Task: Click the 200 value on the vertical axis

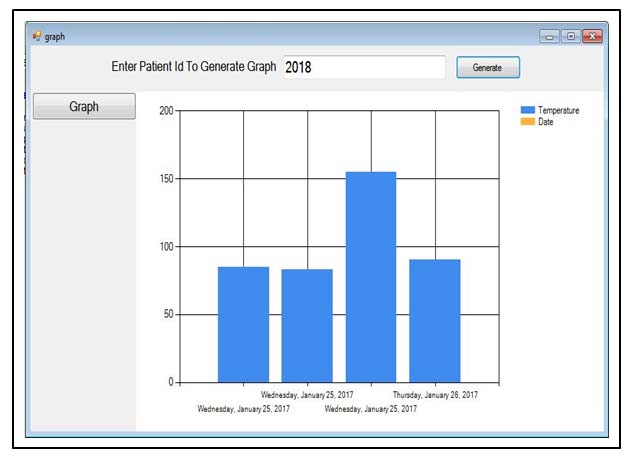Action: [x=166, y=111]
